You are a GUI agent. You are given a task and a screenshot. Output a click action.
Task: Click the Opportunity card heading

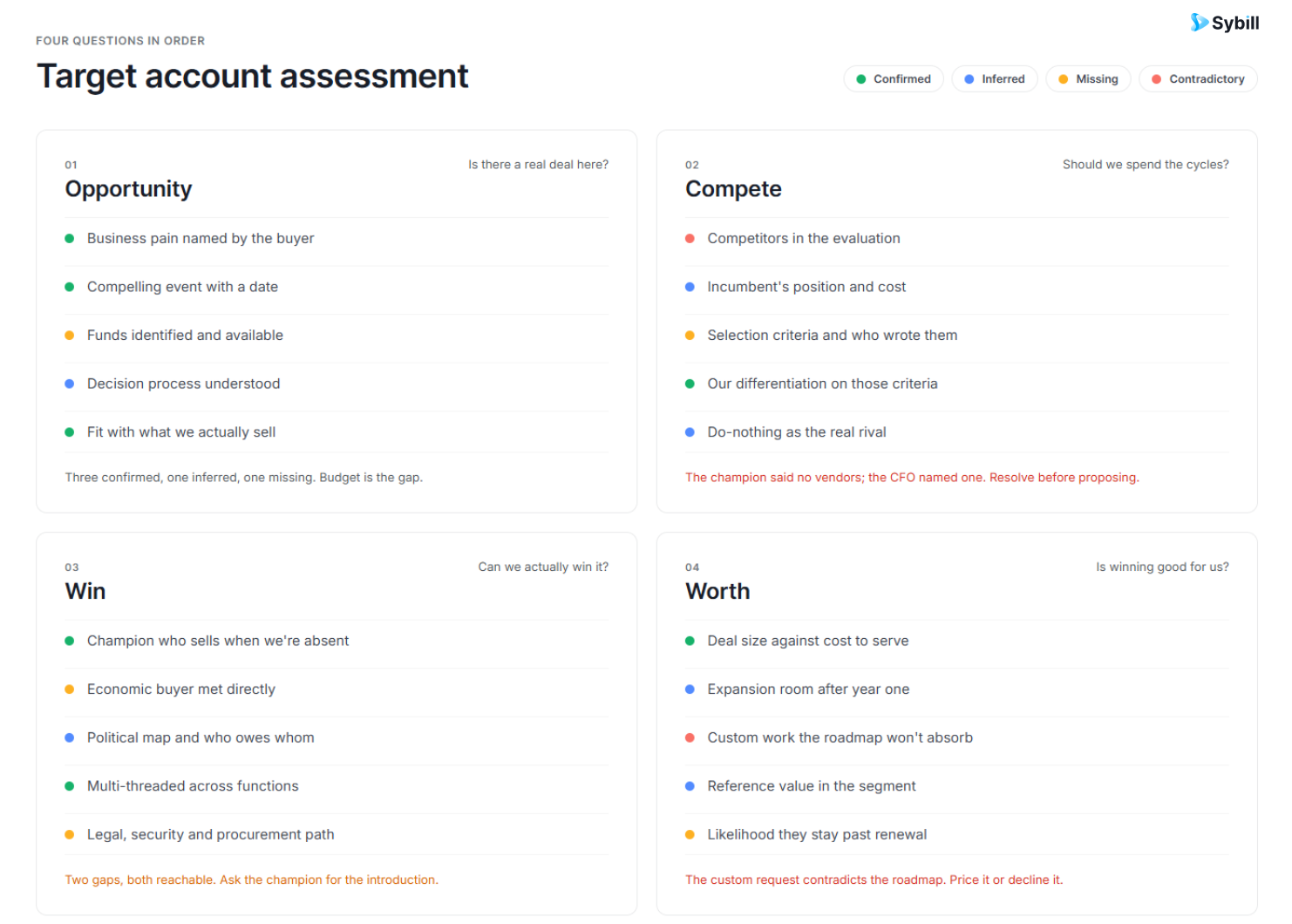[128, 189]
